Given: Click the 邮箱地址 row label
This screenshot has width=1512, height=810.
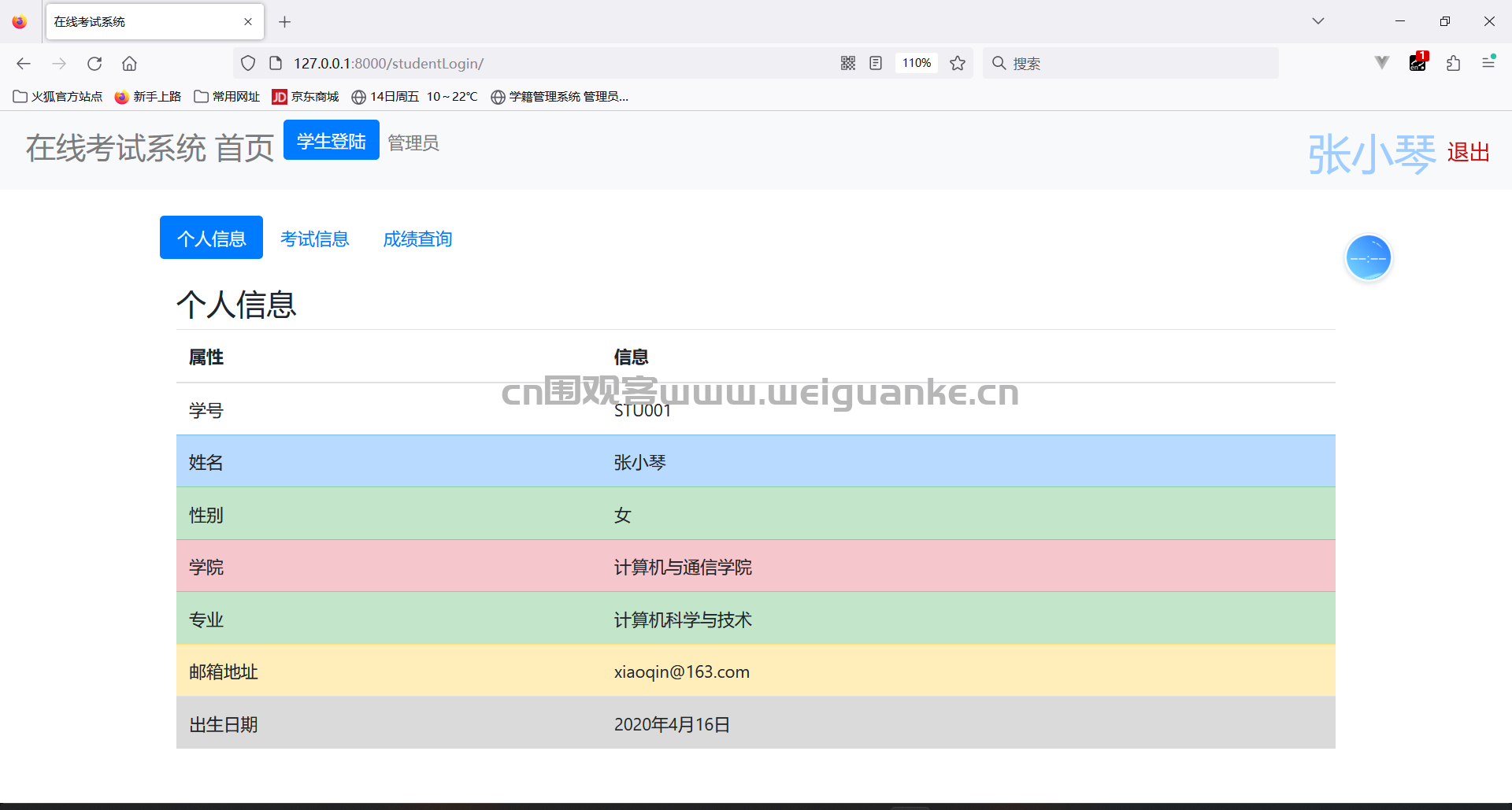Looking at the screenshot, I should click(224, 672).
